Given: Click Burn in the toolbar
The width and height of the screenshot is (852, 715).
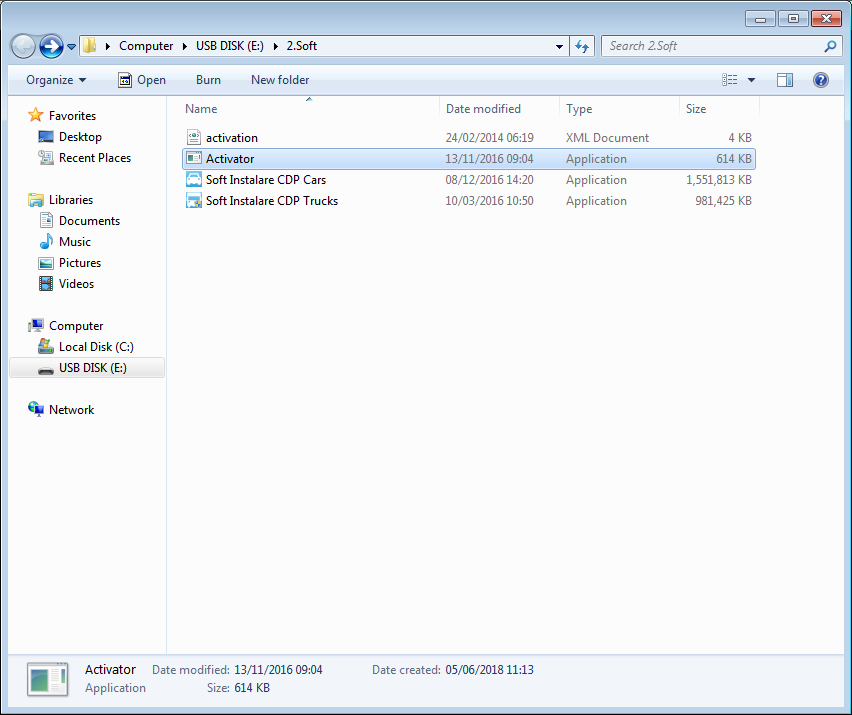Looking at the screenshot, I should tap(208, 80).
